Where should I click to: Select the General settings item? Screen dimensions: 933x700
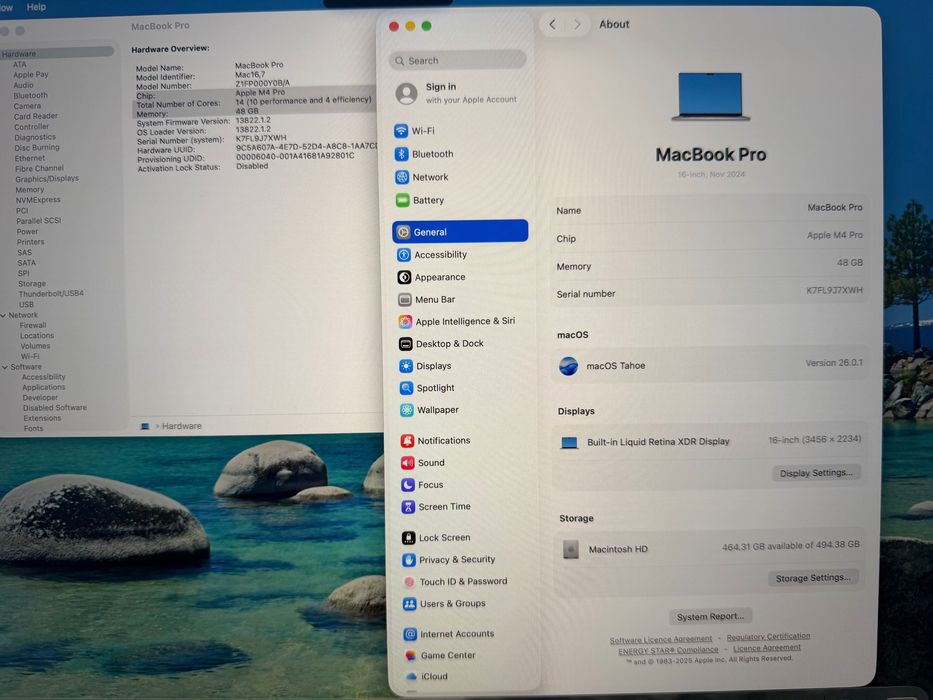pyautogui.click(x=460, y=232)
